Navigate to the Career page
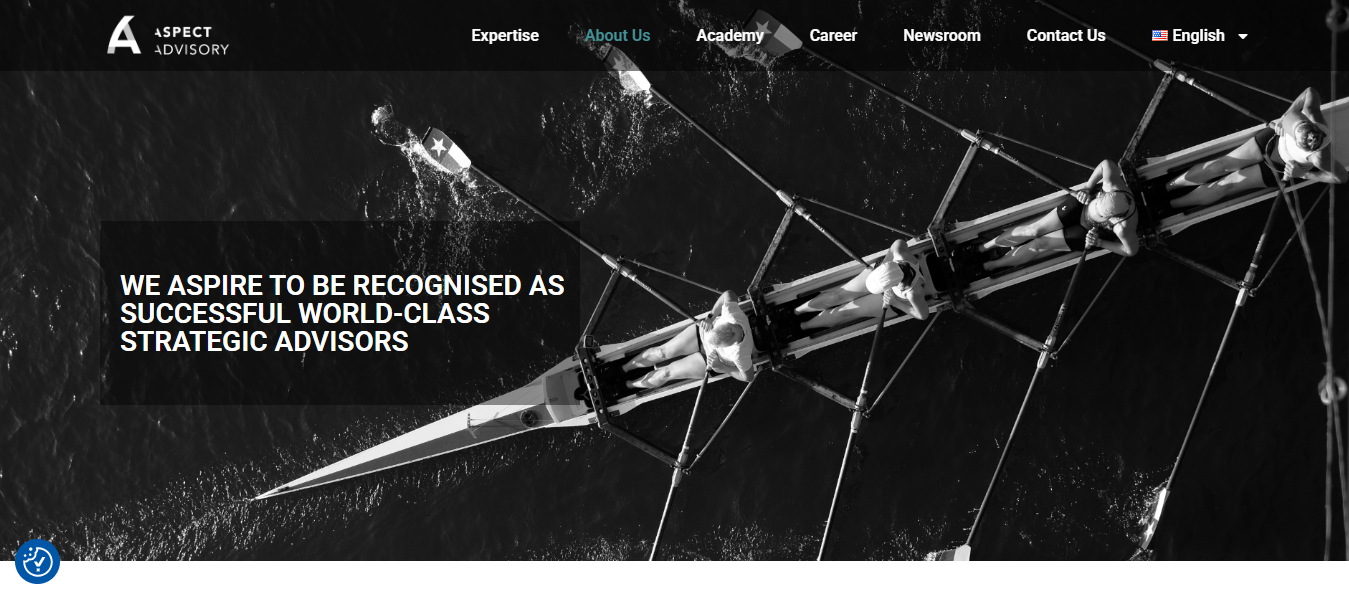The width and height of the screenshot is (1349, 597). tap(833, 35)
